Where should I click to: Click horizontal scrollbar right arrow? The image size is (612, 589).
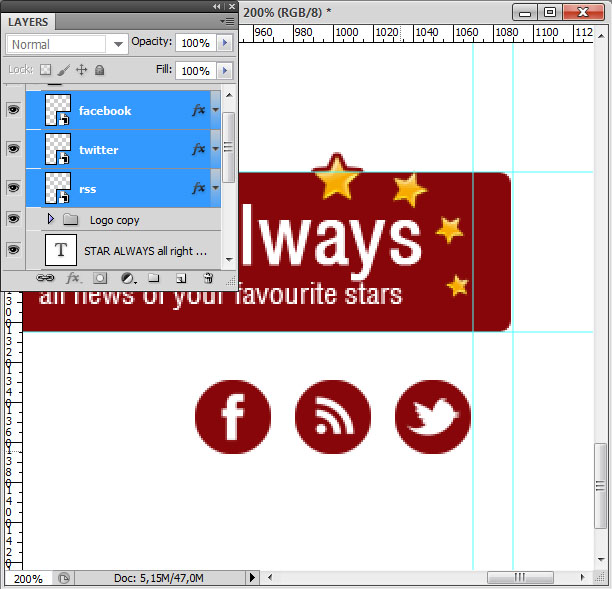click(582, 577)
